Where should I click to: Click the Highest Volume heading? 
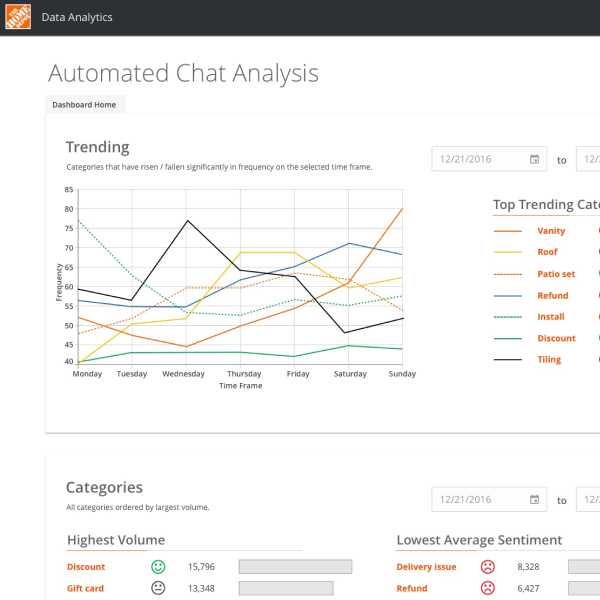click(x=116, y=540)
